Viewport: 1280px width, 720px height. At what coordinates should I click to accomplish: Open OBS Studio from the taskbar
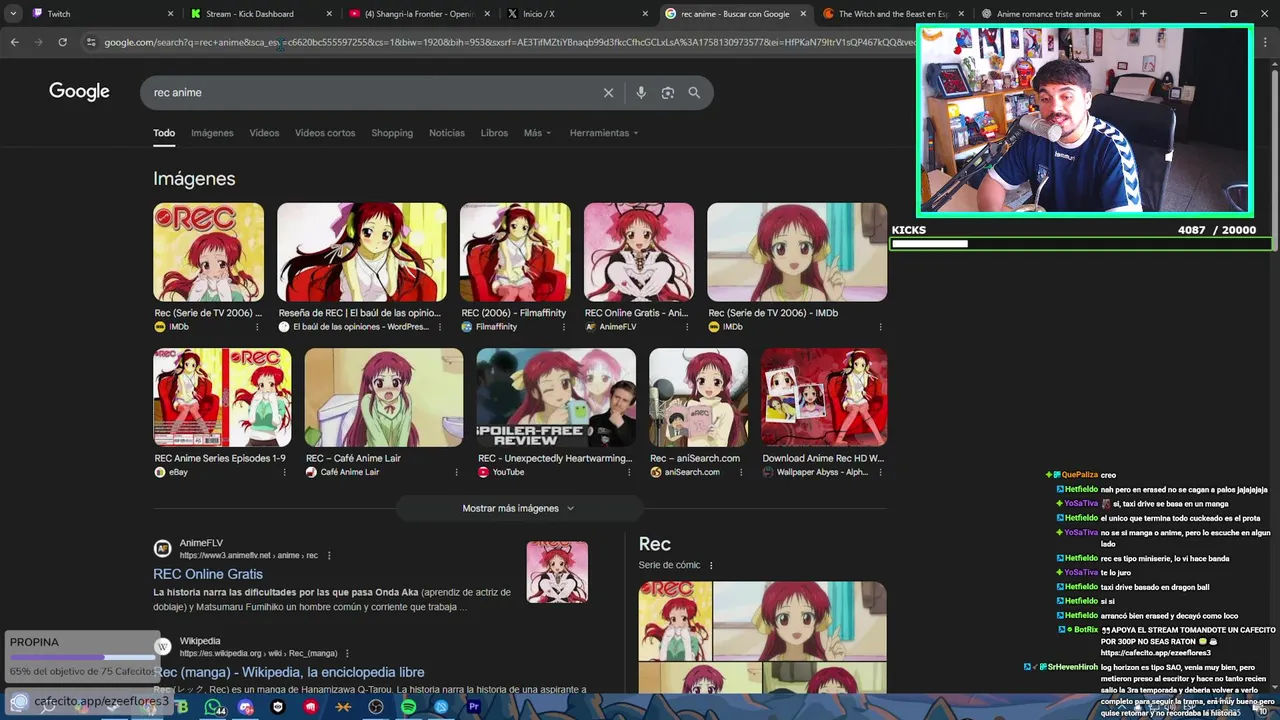(x=376, y=707)
